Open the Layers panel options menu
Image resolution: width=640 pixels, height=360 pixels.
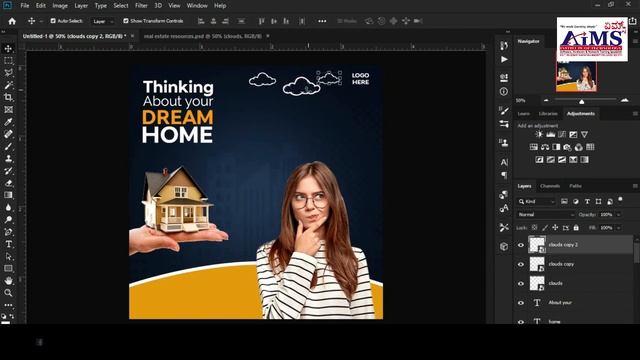coord(635,186)
